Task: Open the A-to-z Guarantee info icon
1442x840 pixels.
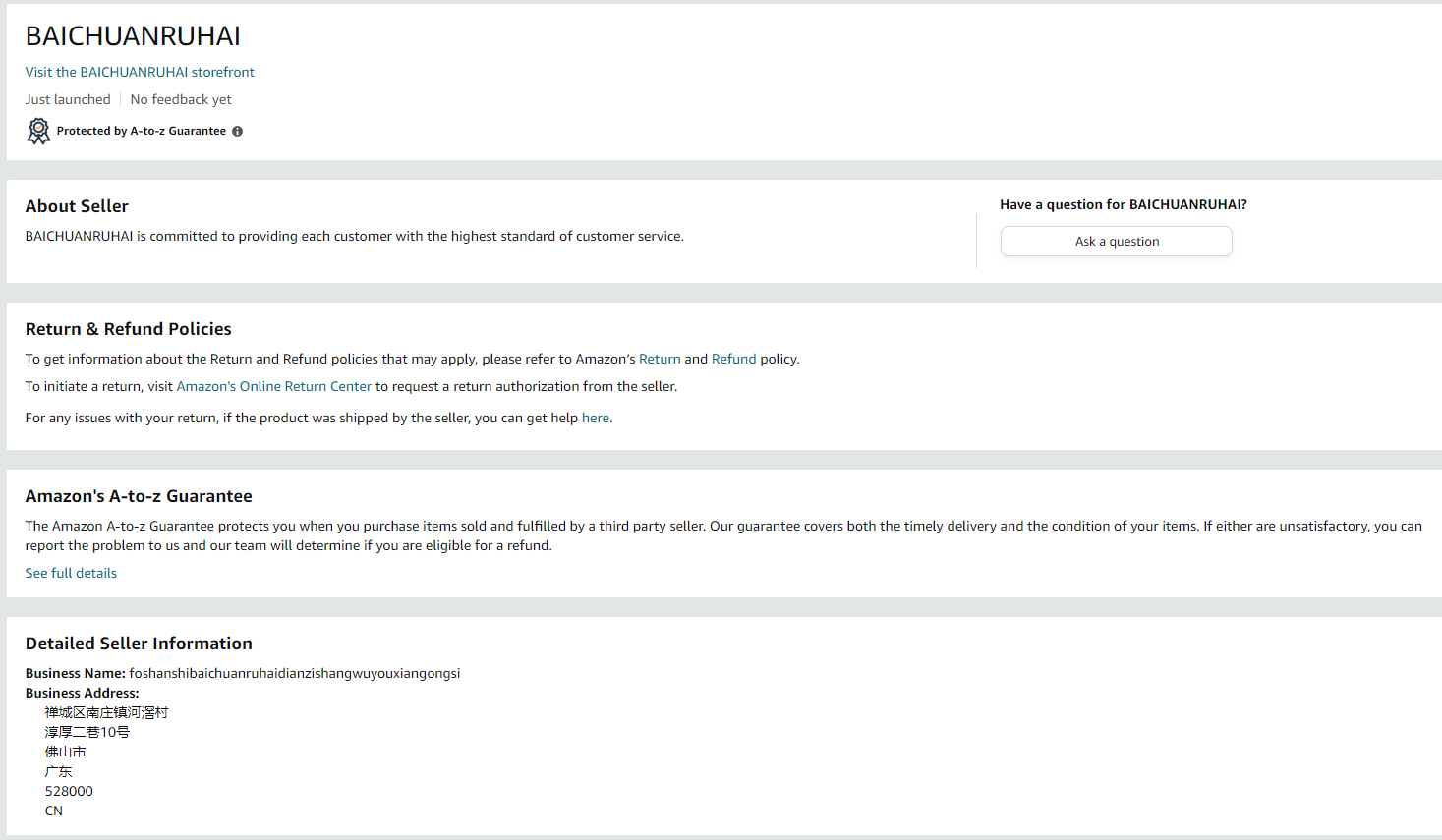Action: tap(237, 131)
